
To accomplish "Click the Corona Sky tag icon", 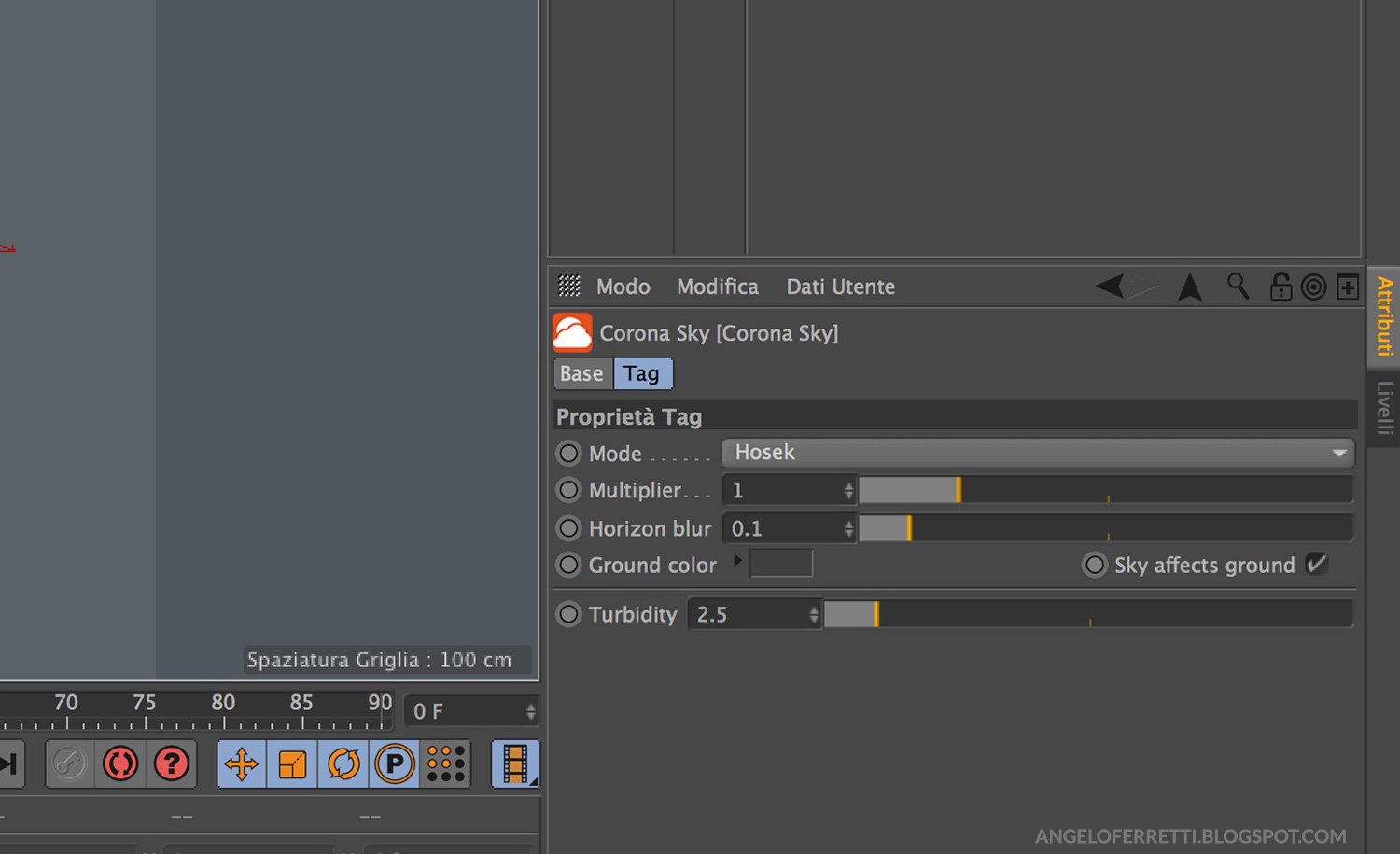I will click(x=572, y=332).
